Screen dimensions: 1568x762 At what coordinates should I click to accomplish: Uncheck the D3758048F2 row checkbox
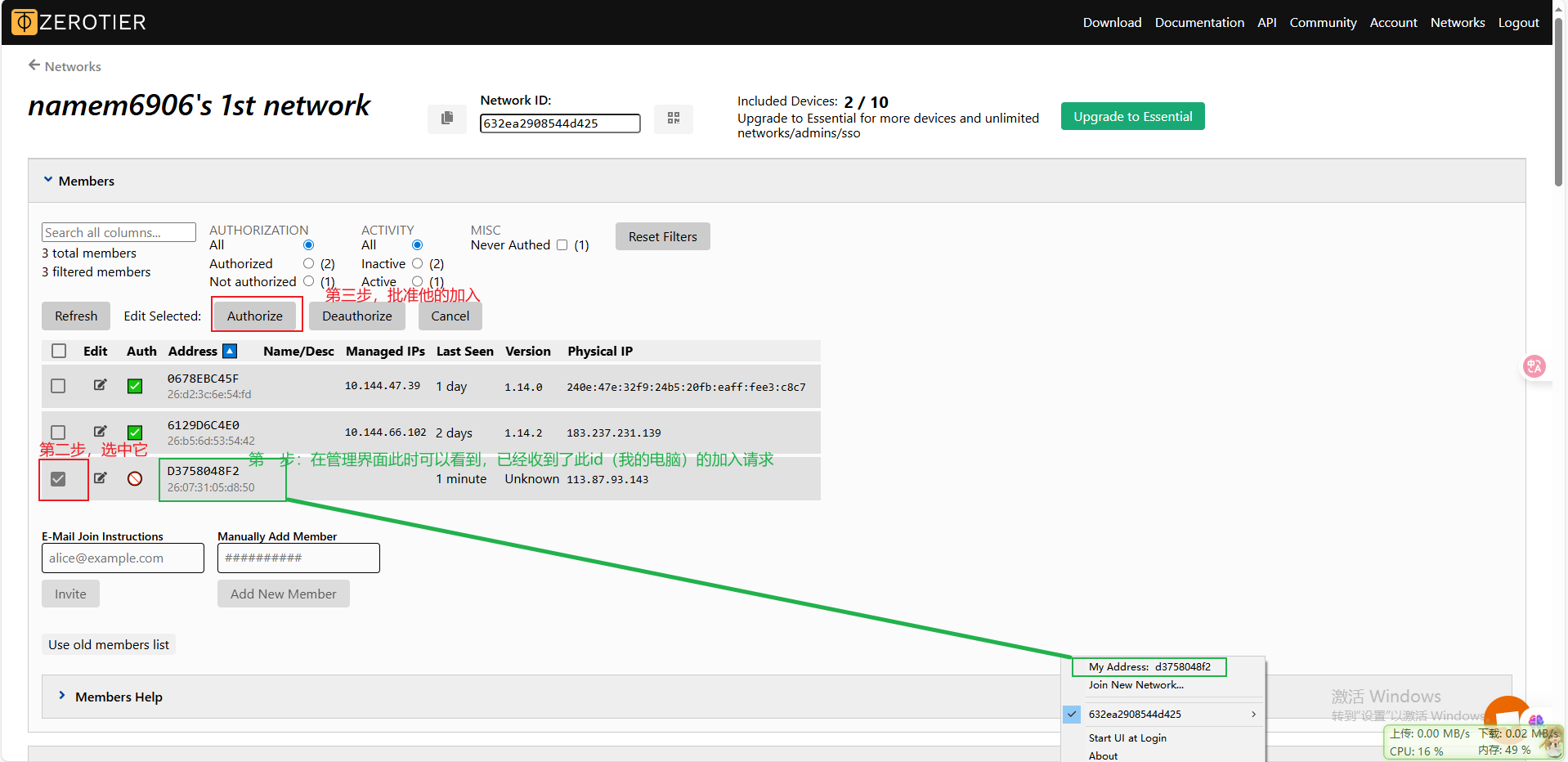click(58, 479)
